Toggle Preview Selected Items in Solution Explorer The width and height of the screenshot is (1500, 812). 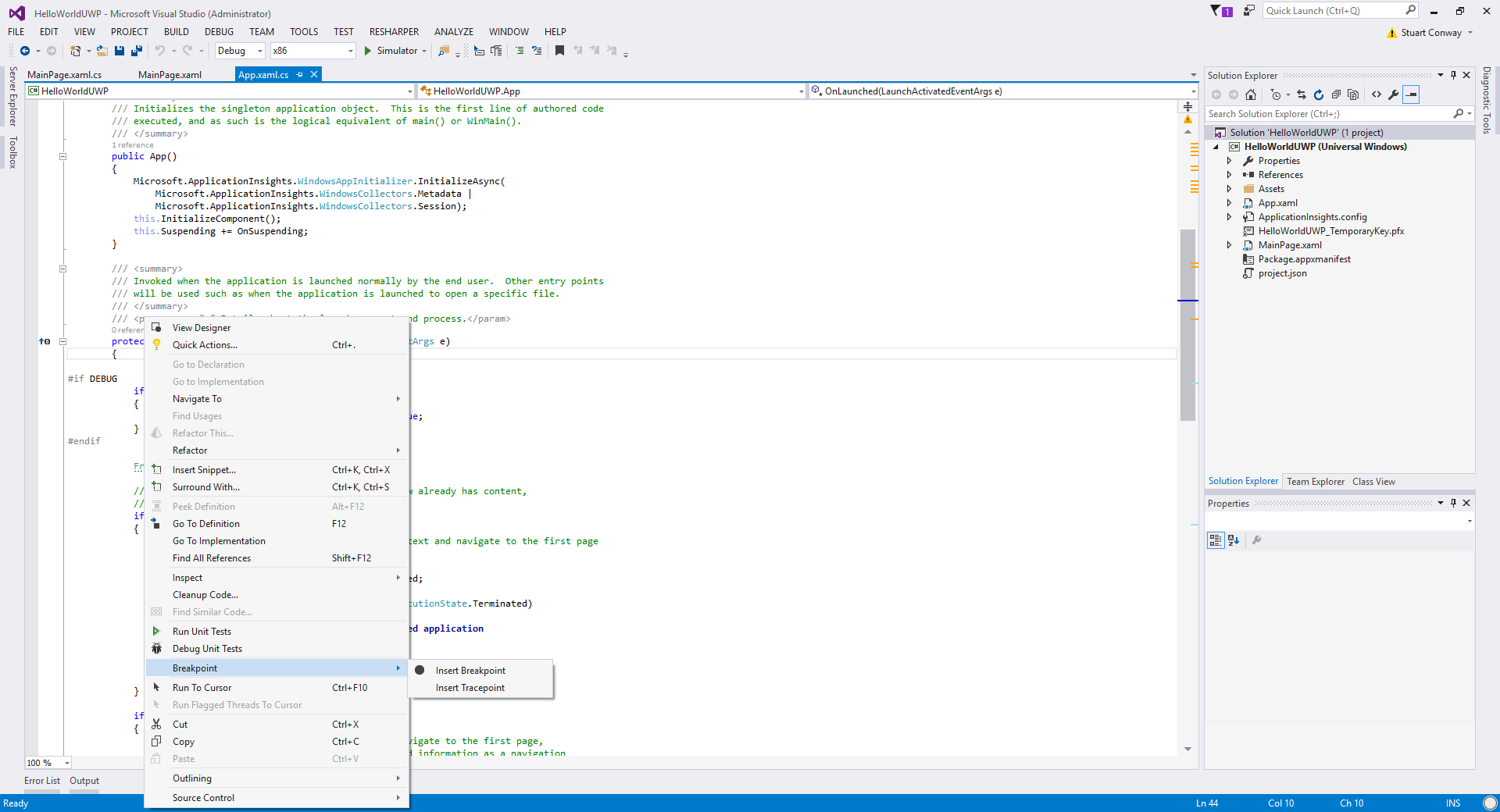tap(1411, 94)
